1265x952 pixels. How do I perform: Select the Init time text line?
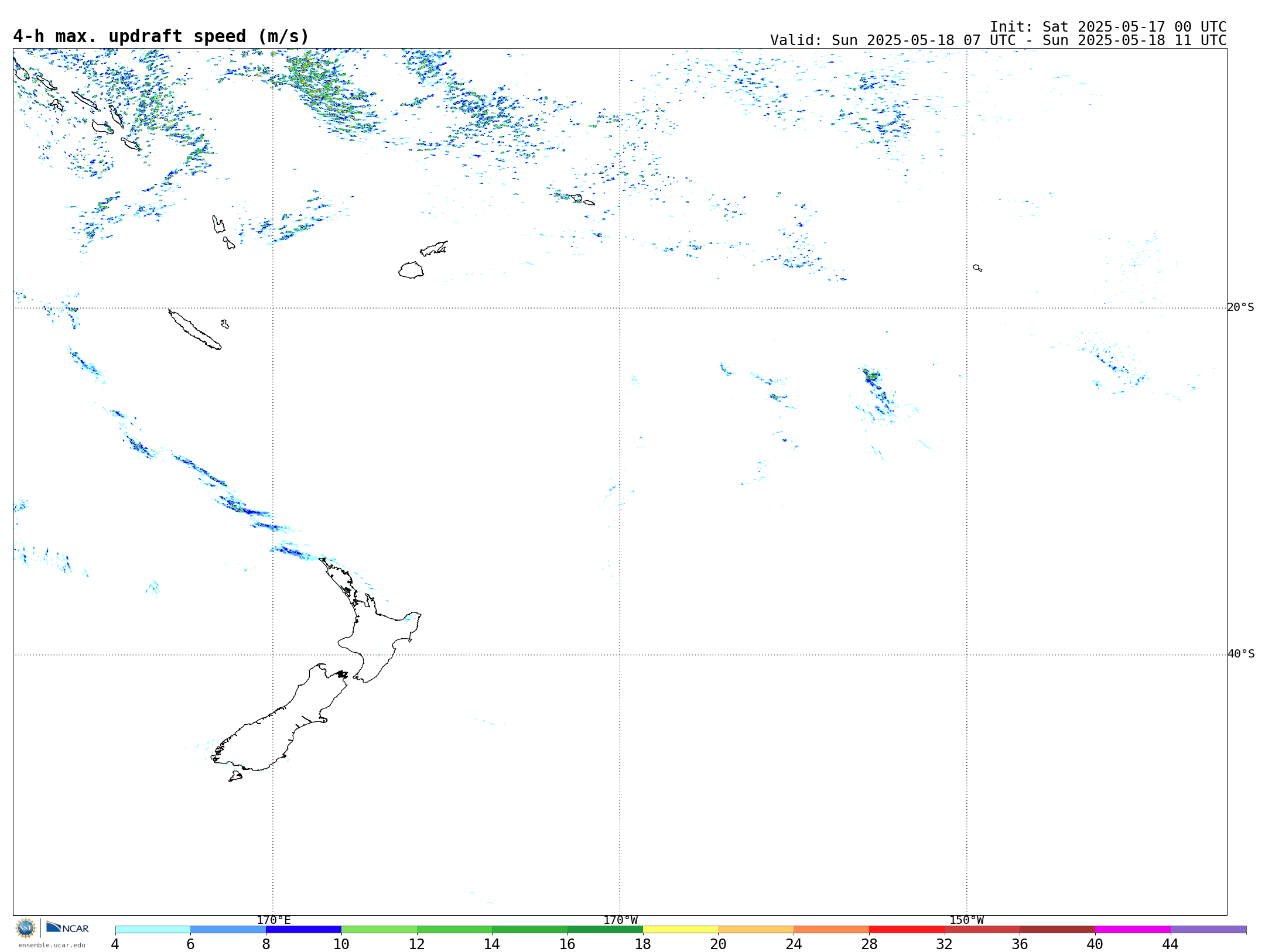(1108, 27)
